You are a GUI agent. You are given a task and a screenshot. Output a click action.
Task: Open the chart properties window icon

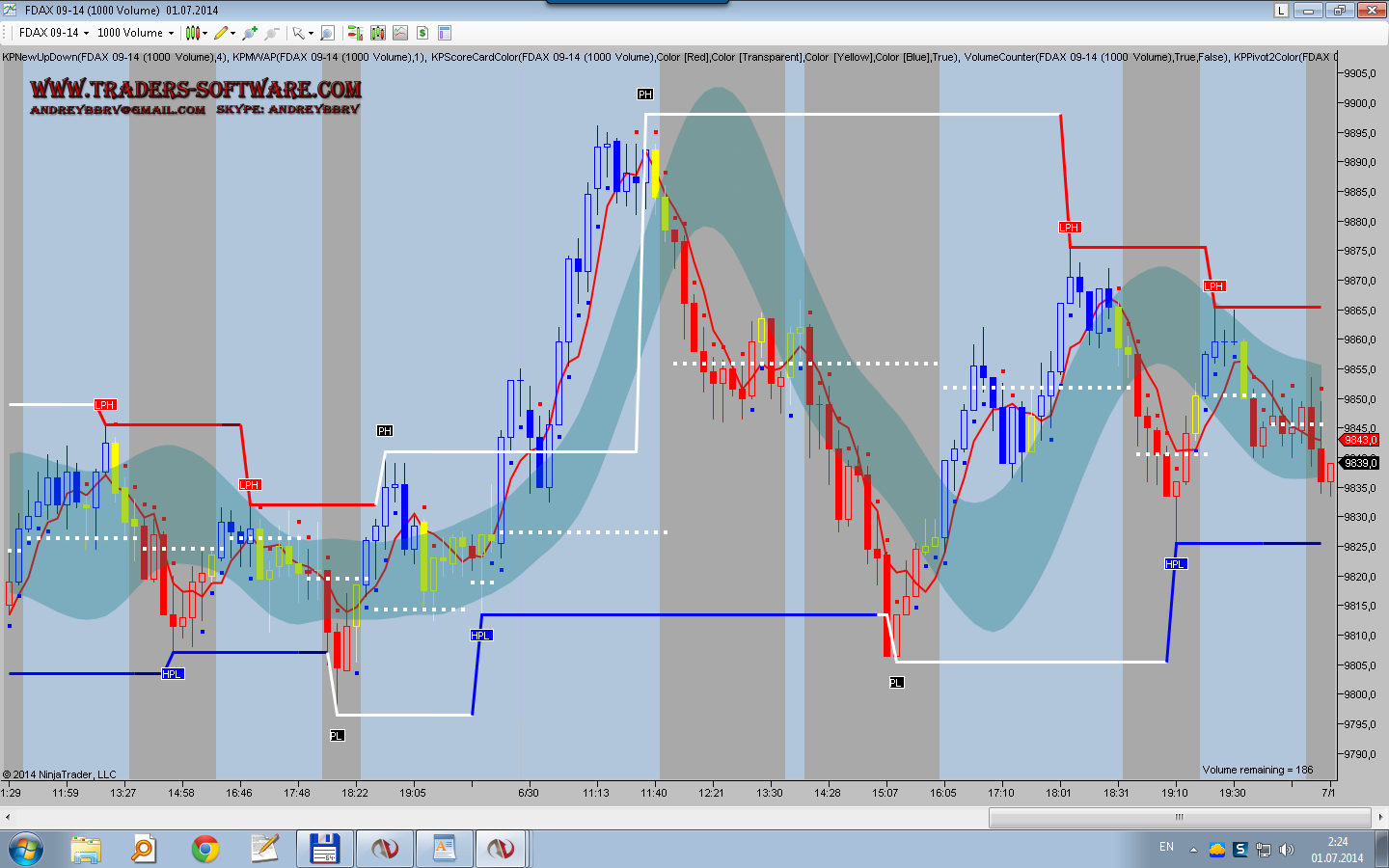(445, 33)
